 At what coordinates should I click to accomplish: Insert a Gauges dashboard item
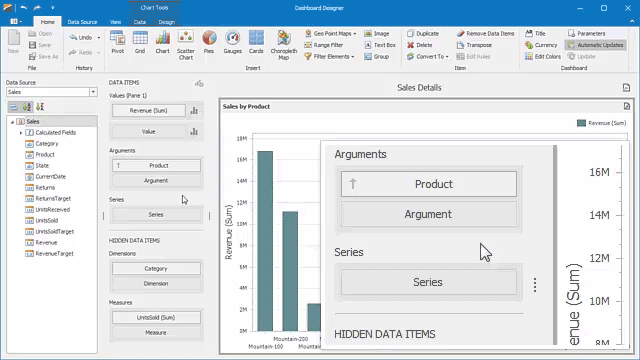(x=233, y=42)
